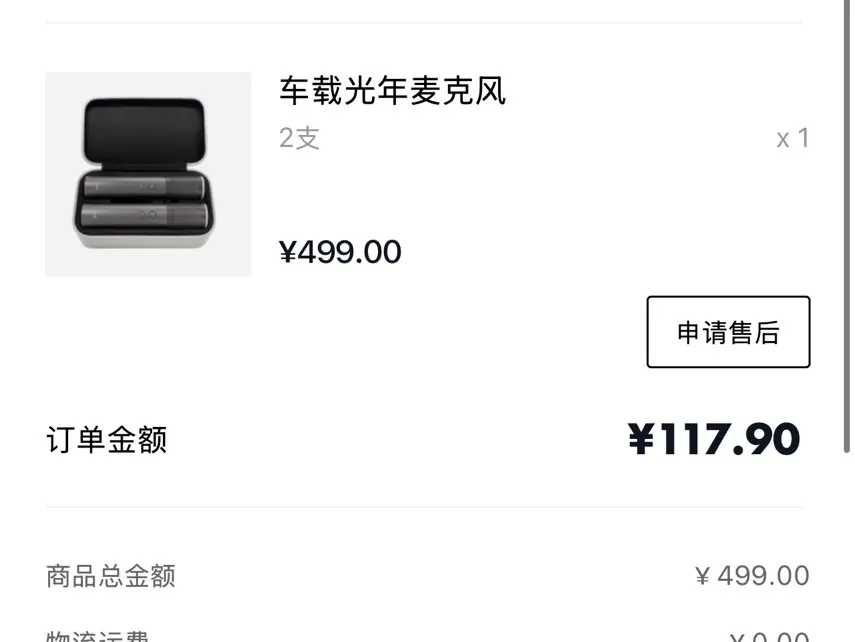The width and height of the screenshot is (855, 642).
Task: Click the scrollbar track below the thumb
Action: pos(847,547)
